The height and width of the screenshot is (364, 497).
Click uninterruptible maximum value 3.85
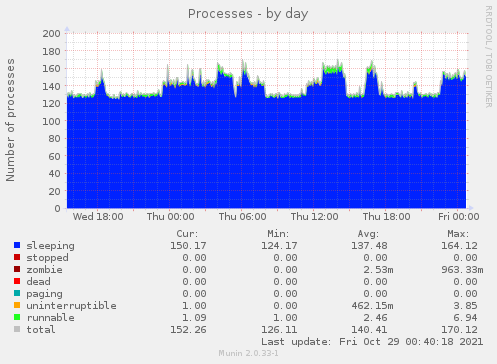pos(465,306)
